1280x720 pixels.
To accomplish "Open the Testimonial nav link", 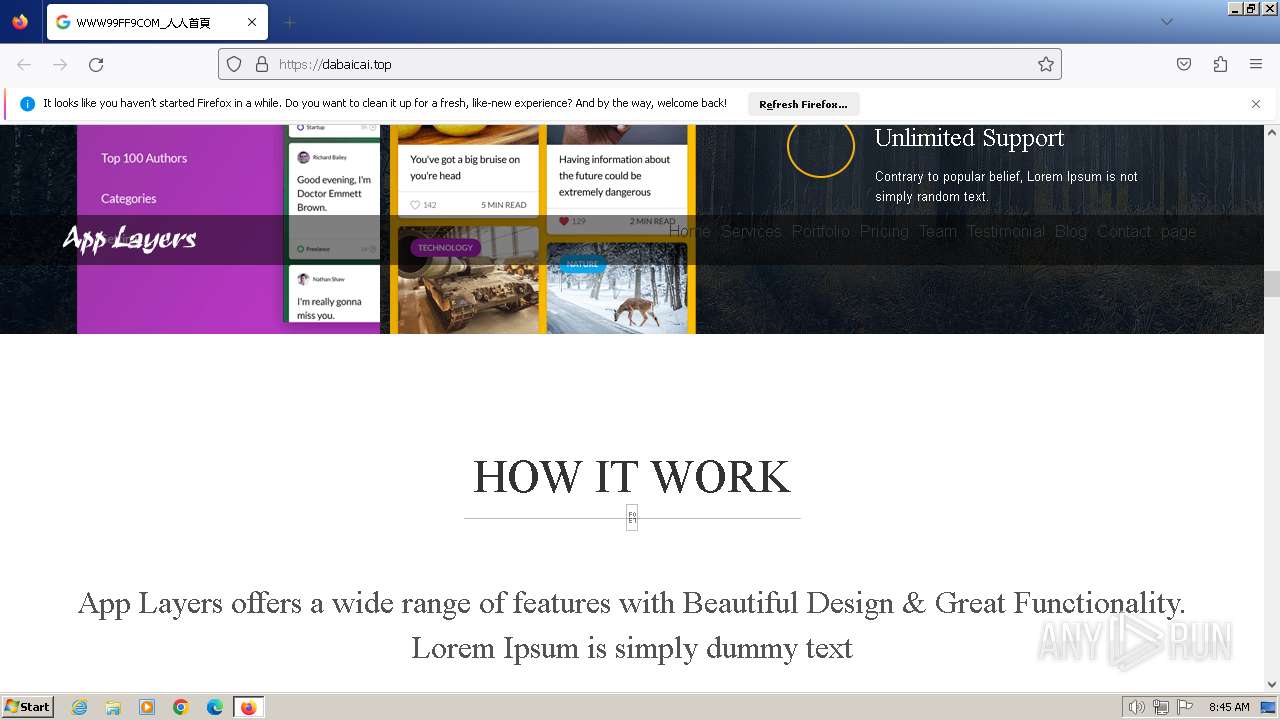I will point(1006,231).
